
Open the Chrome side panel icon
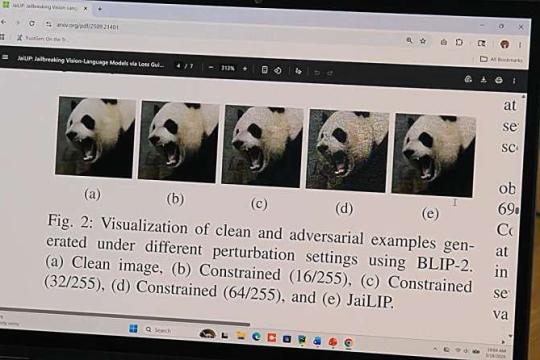(482, 43)
